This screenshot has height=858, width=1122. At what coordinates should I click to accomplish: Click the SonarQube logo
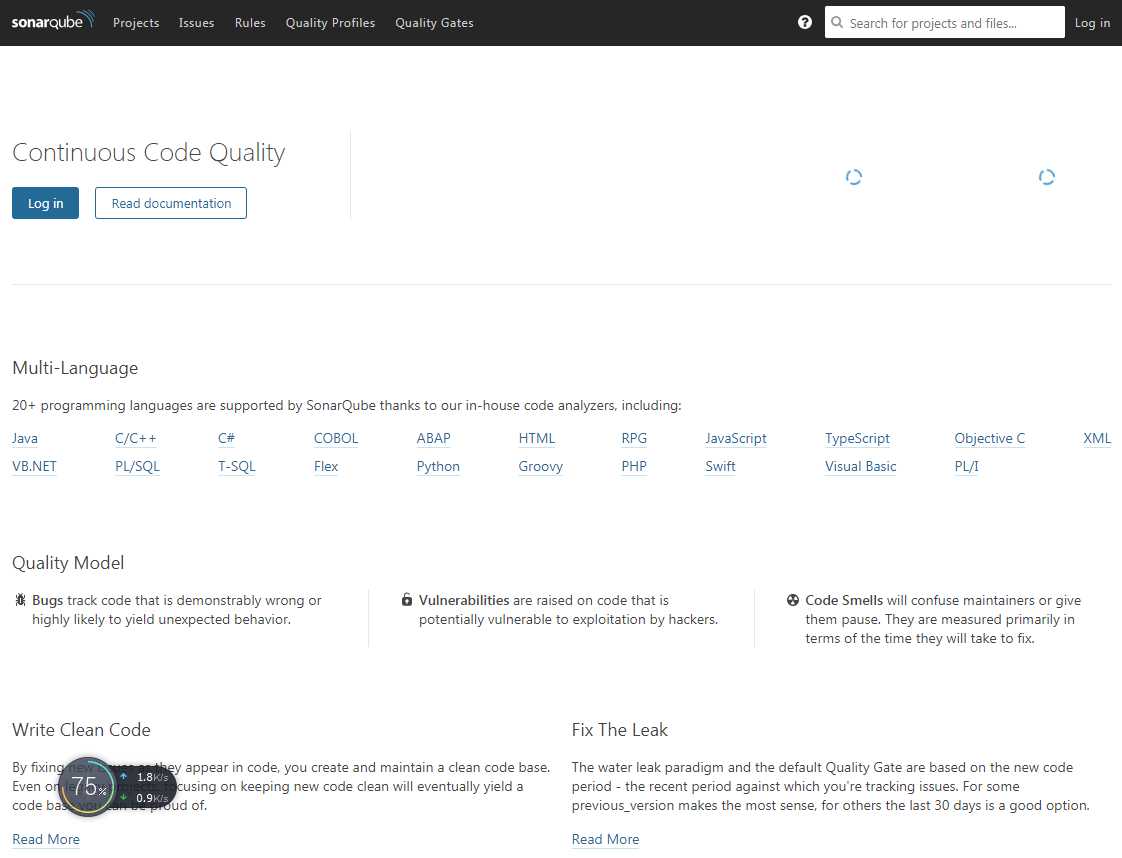click(x=53, y=21)
